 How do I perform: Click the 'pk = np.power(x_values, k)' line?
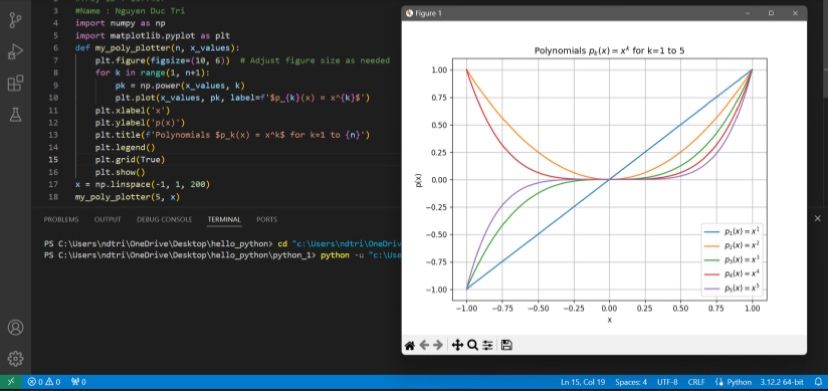pyautogui.click(x=181, y=86)
